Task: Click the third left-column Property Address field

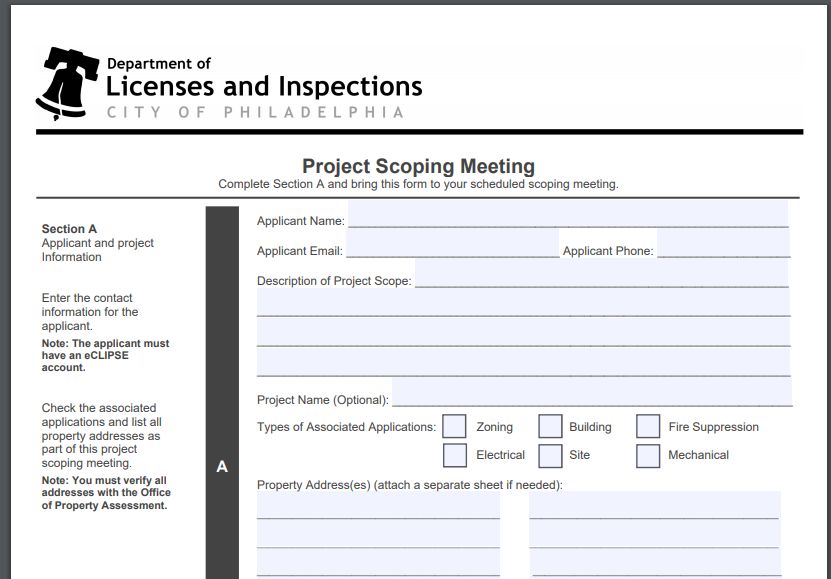Action: click(x=378, y=563)
